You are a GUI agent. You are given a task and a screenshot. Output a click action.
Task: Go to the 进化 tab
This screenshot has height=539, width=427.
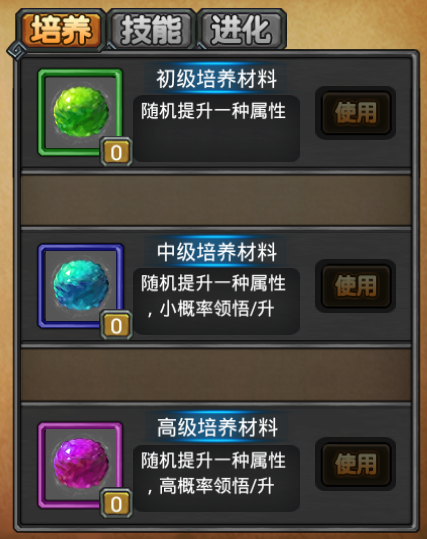click(241, 30)
